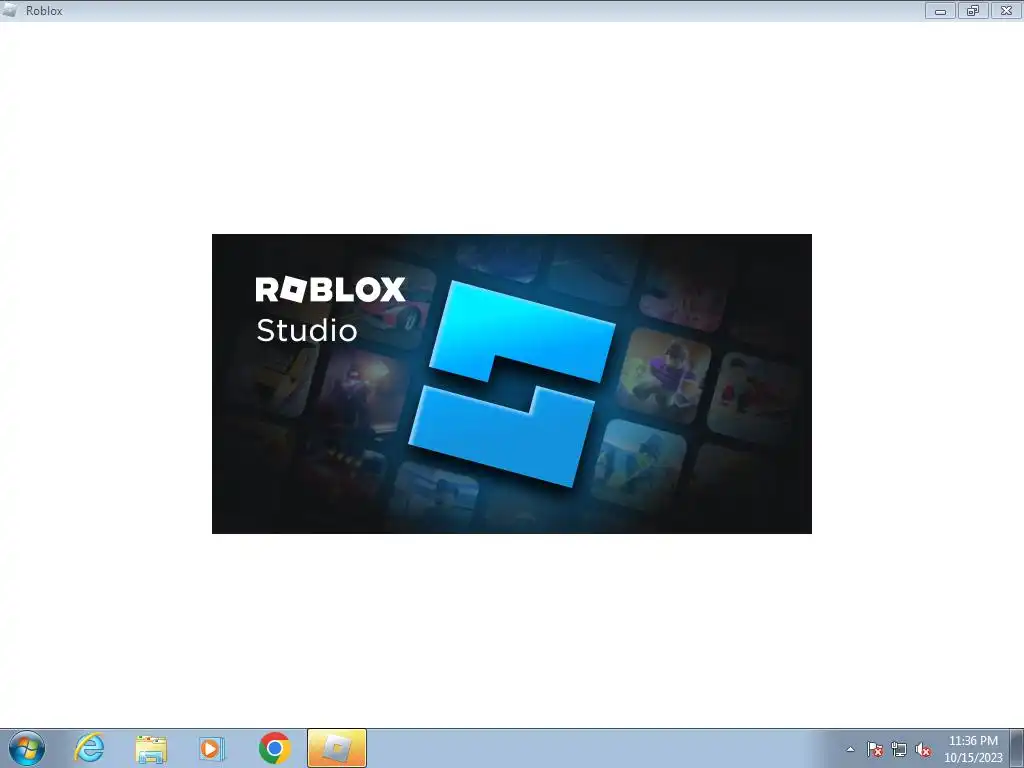Click the Show desktop strip

pos(1017,748)
